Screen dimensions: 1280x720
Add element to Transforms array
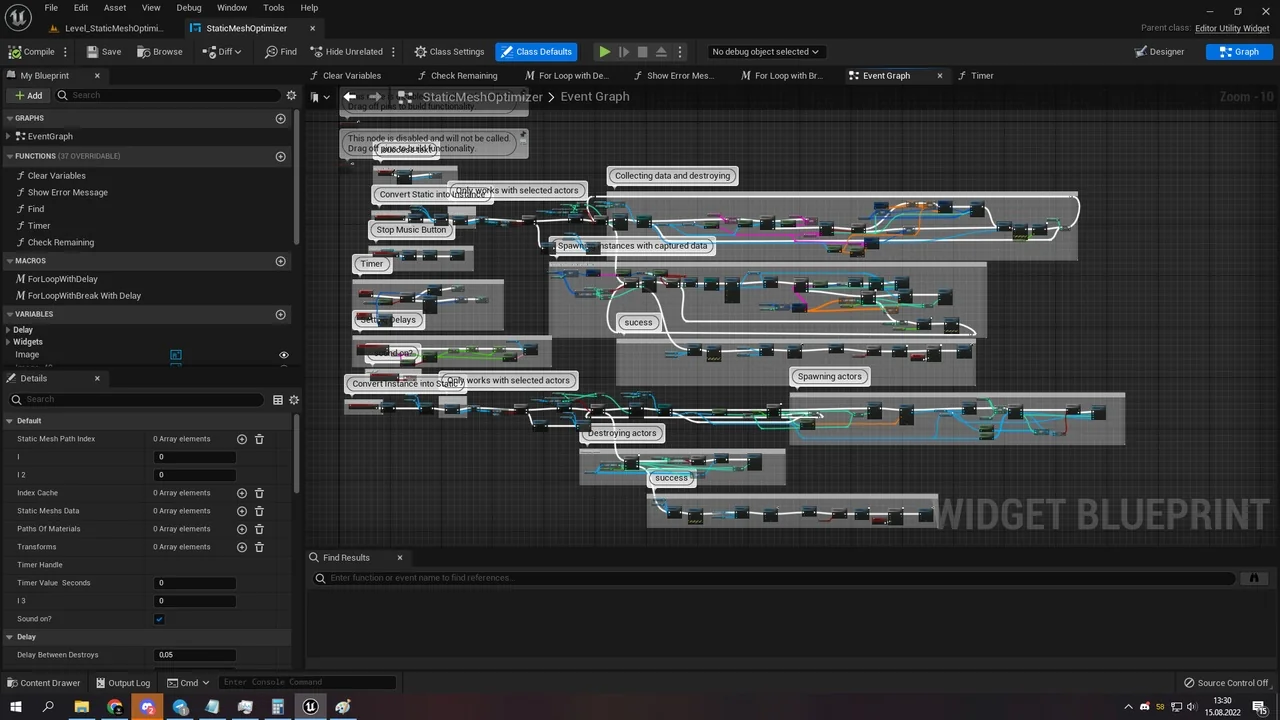coord(241,547)
